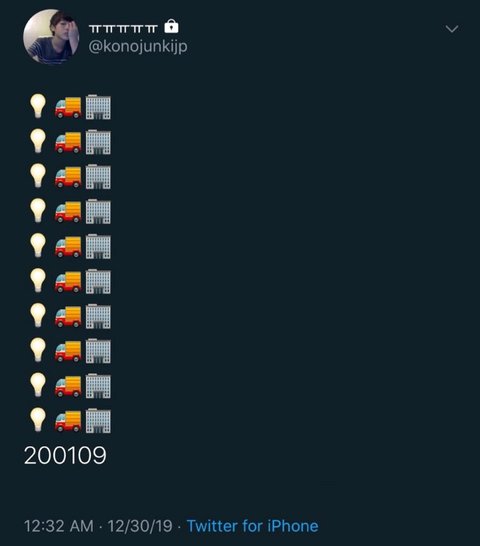The width and height of the screenshot is (480, 546).
Task: Click the office building emoji just above 200109
Action: [98, 420]
